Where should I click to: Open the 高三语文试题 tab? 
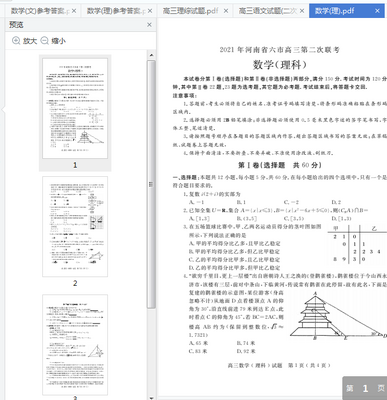coord(267,11)
